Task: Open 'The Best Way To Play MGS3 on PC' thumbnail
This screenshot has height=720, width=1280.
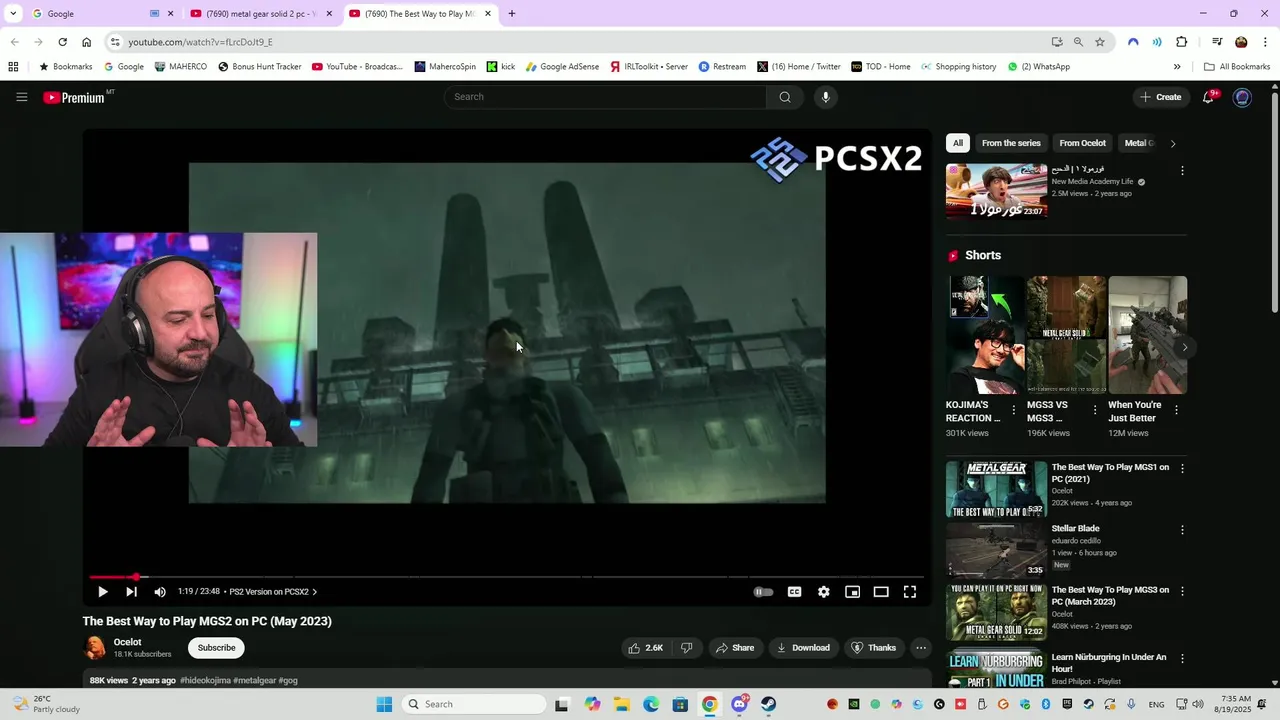Action: pyautogui.click(x=996, y=612)
